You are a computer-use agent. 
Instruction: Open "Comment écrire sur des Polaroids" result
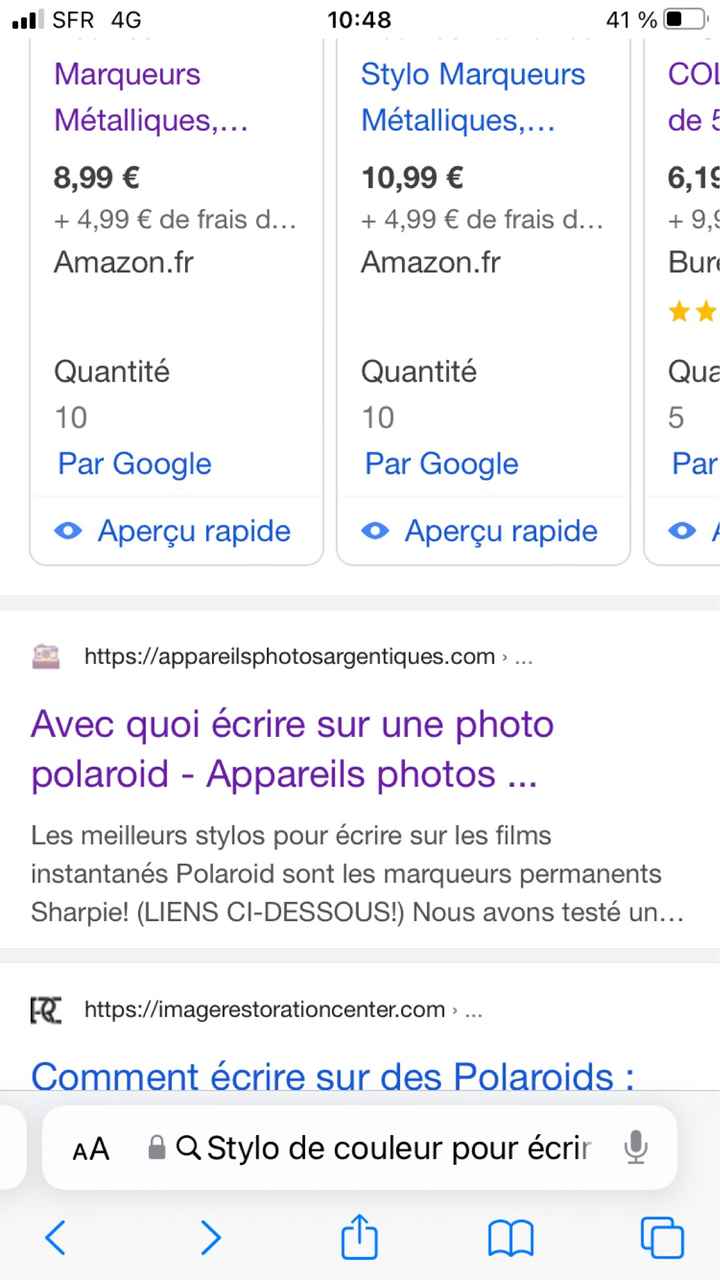pos(333,1076)
